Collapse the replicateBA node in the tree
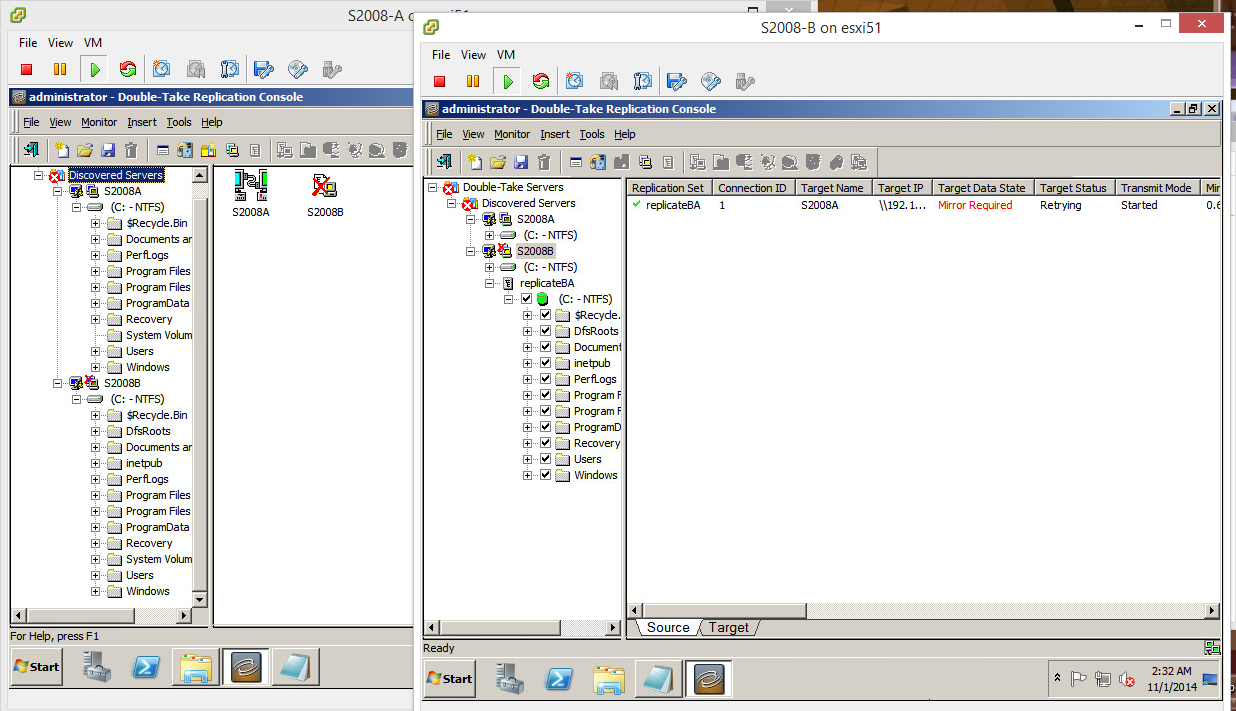 coord(490,283)
